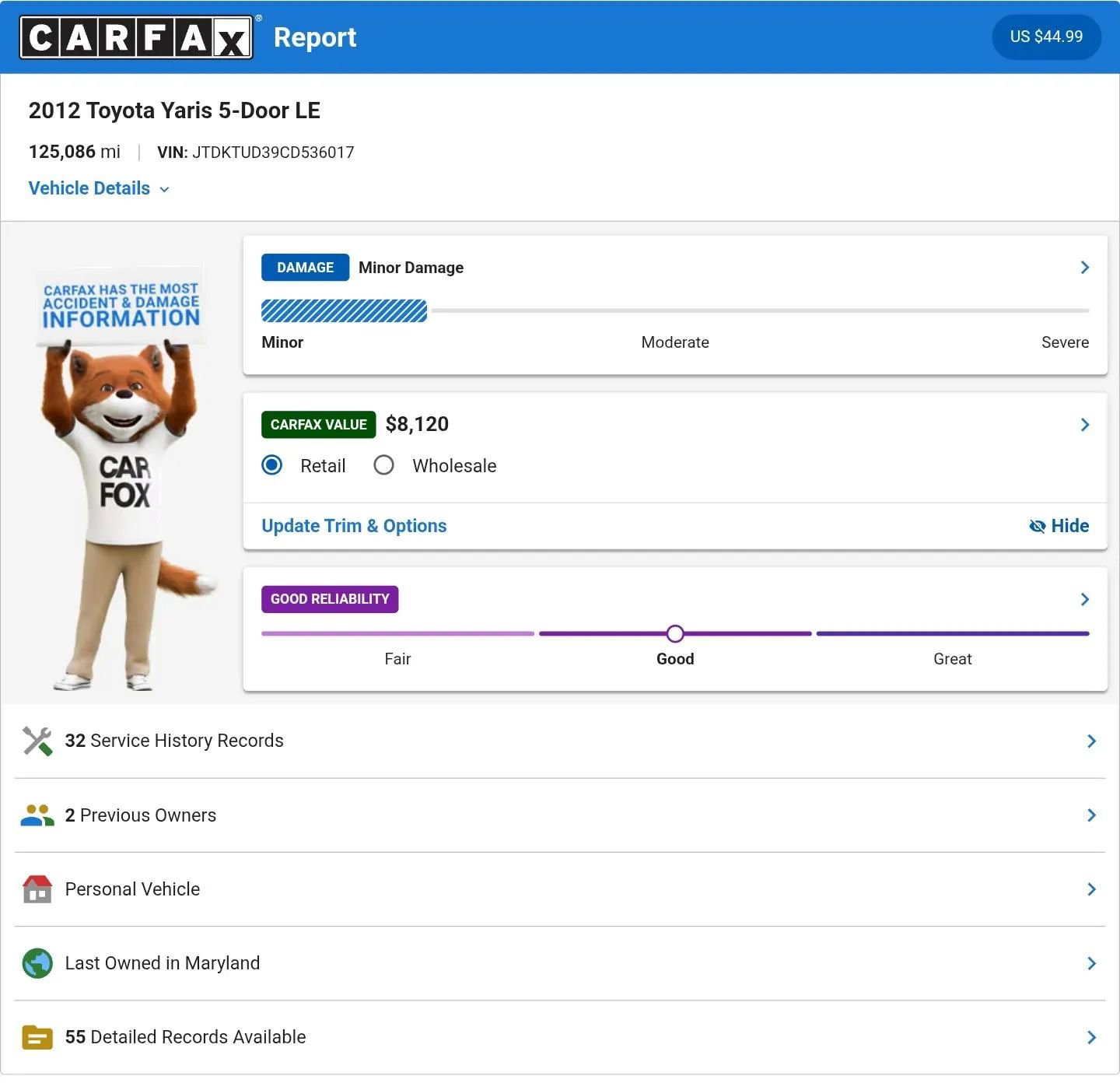The width and height of the screenshot is (1120, 1090).
Task: Click the Moderate damage label
Action: point(675,342)
